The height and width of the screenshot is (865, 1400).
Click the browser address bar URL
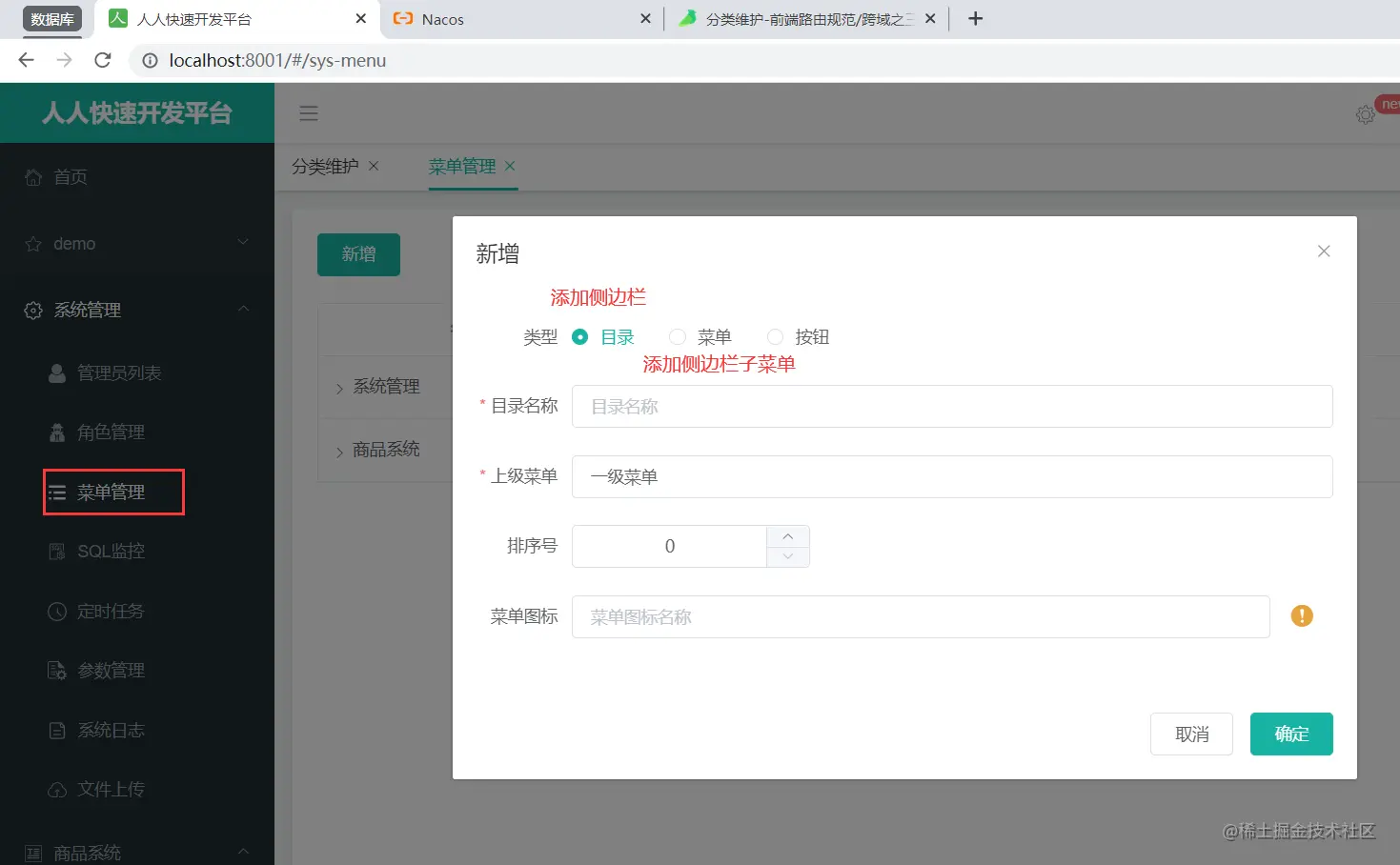coord(277,60)
